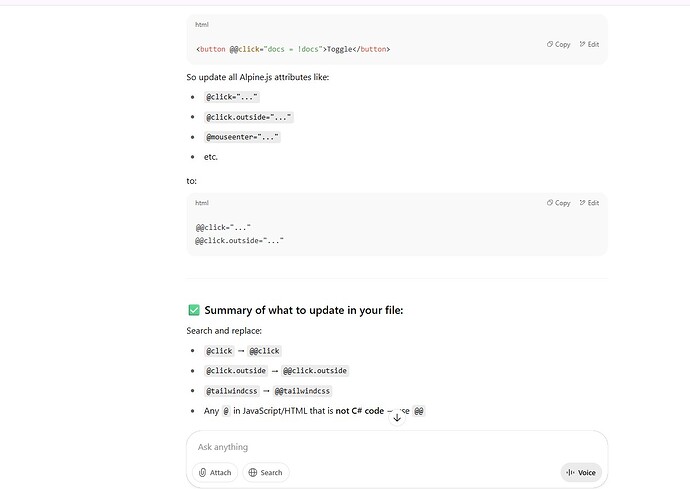Click the Ask anything input field
Screen dimensions: 690x489
(397, 447)
